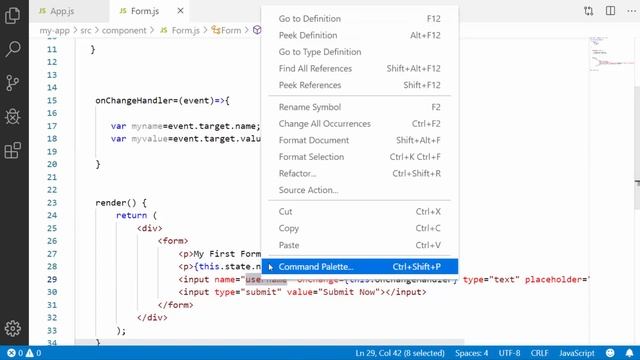Click the closing </form> tag
The width and height of the screenshot is (640, 360).
coord(176,305)
